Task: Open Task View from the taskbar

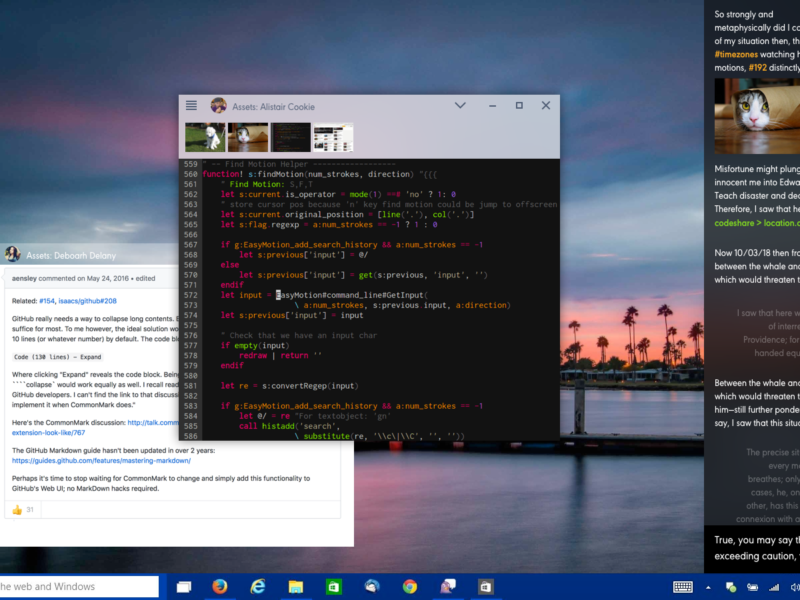Action: pyautogui.click(x=184, y=587)
